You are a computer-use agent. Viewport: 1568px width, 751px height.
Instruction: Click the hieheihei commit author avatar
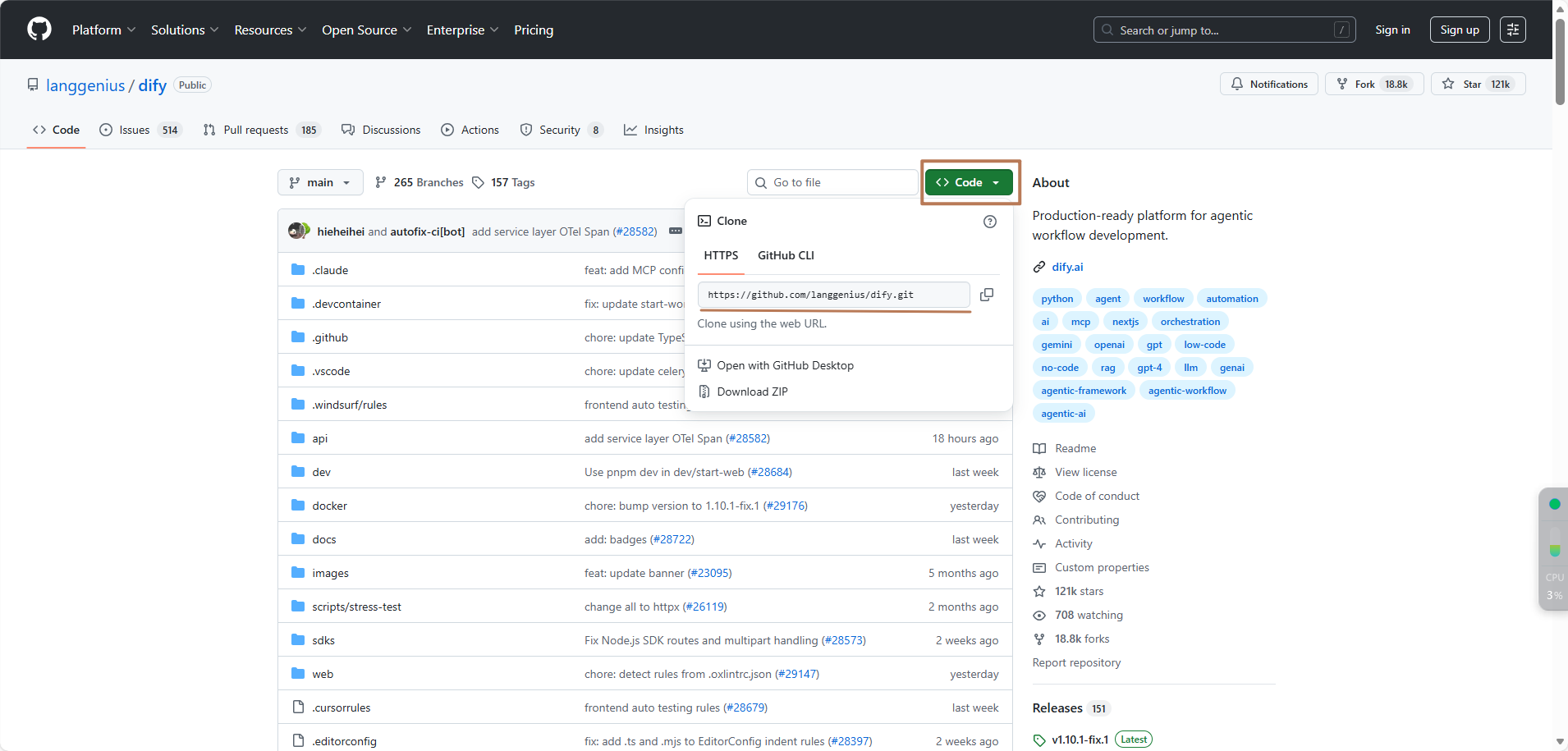pyautogui.click(x=296, y=231)
